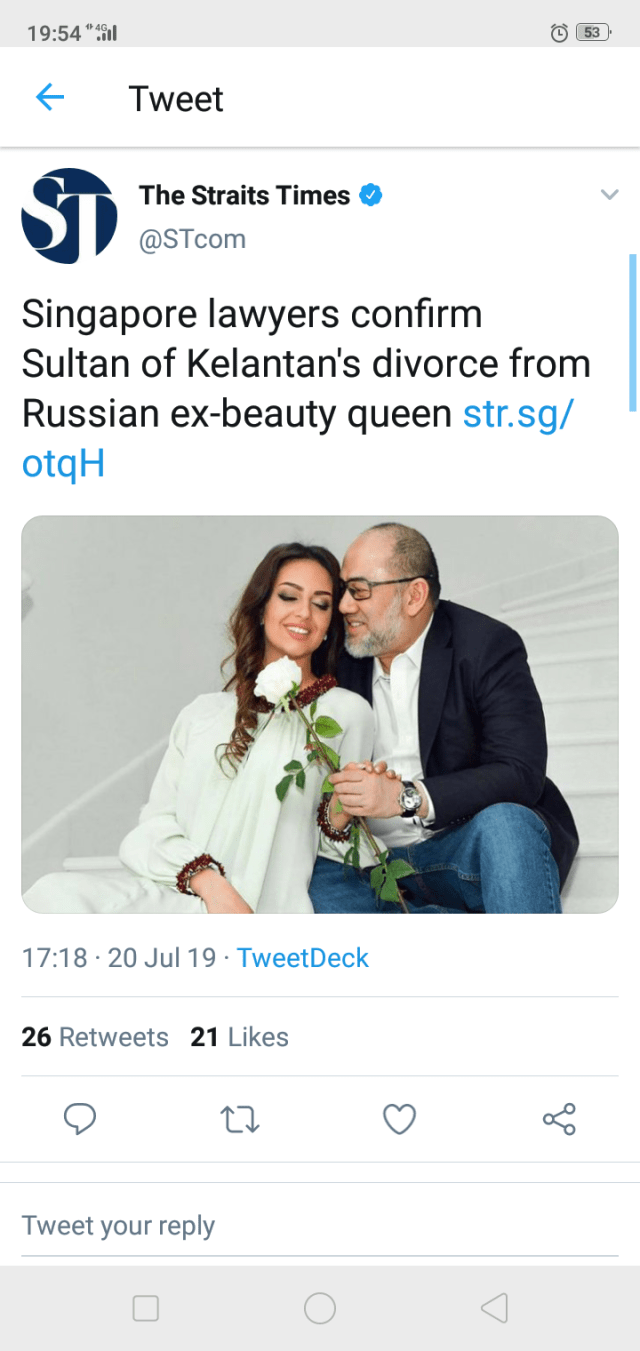Image resolution: width=640 pixels, height=1351 pixels.
Task: Show the 26 Retweets list
Action: [x=95, y=1037]
